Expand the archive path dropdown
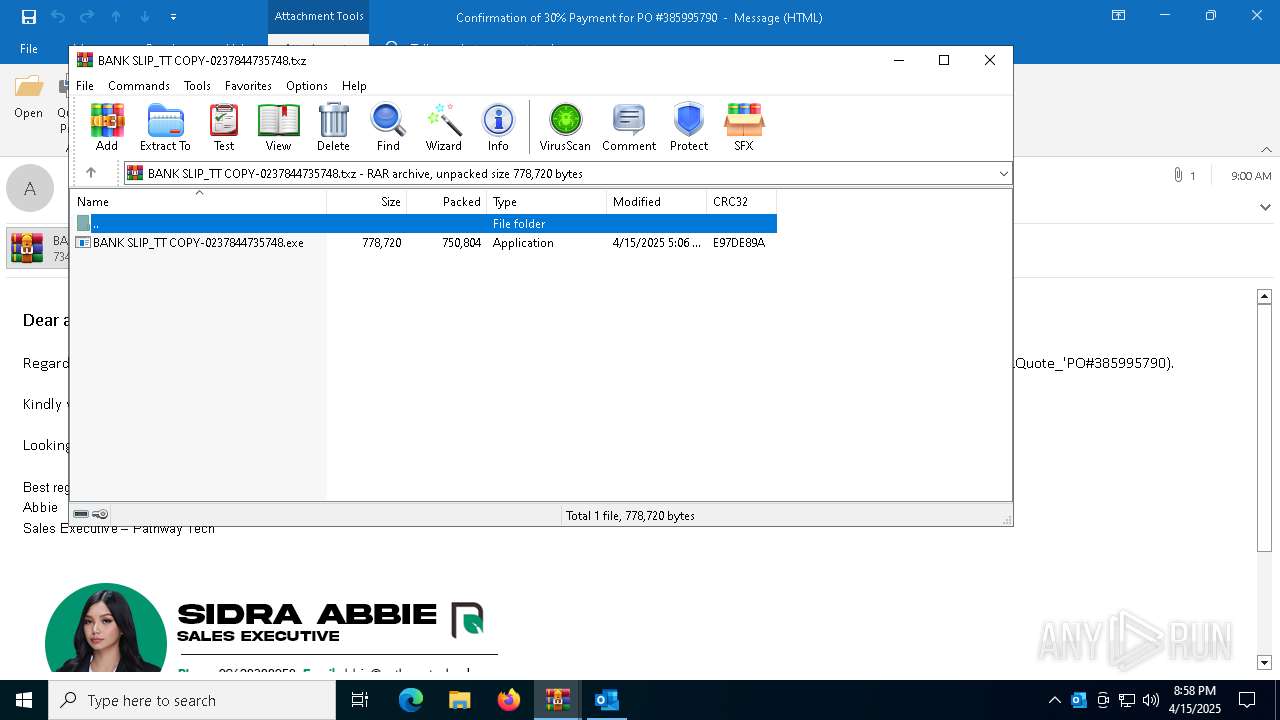1280x720 pixels. pyautogui.click(x=1003, y=174)
